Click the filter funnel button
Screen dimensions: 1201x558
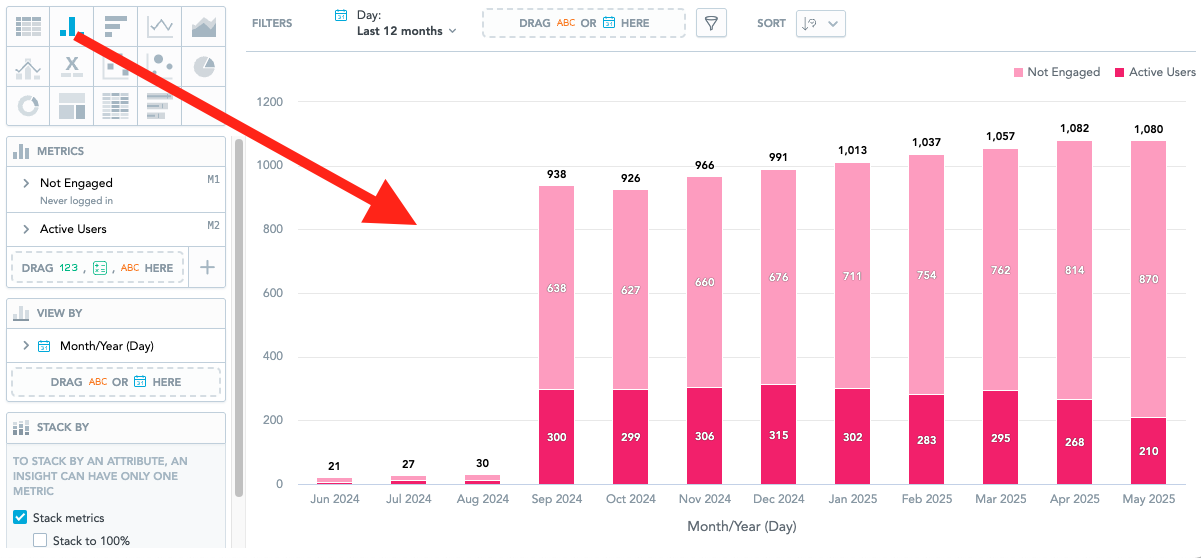(x=711, y=24)
